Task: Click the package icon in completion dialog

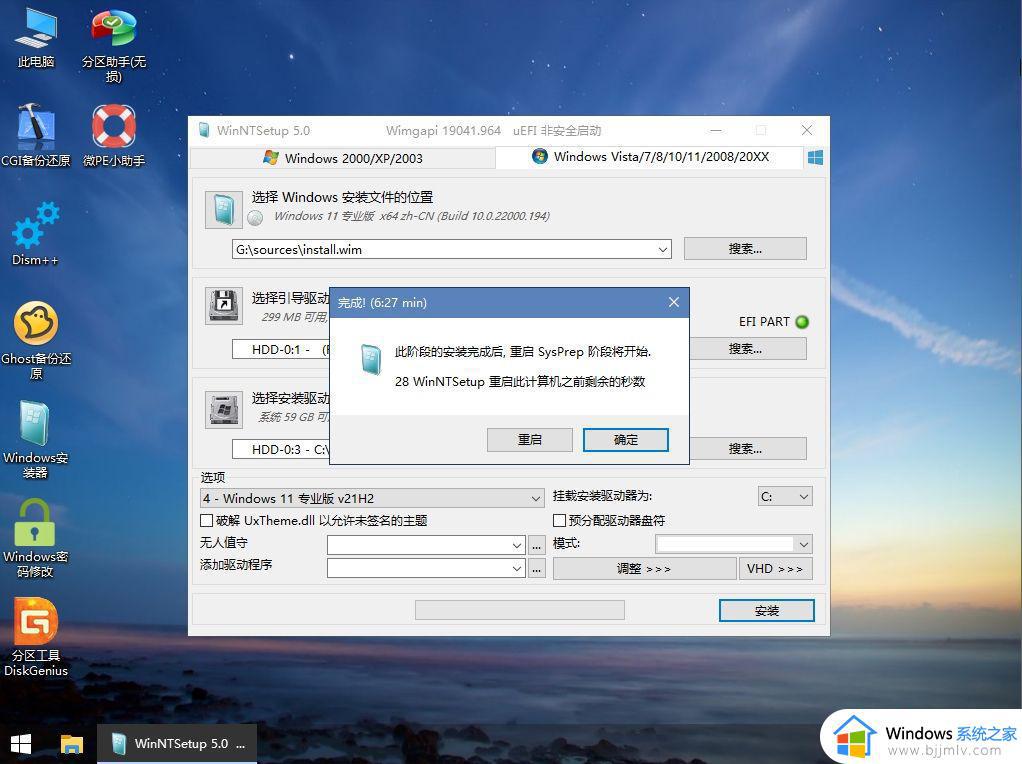Action: (371, 359)
